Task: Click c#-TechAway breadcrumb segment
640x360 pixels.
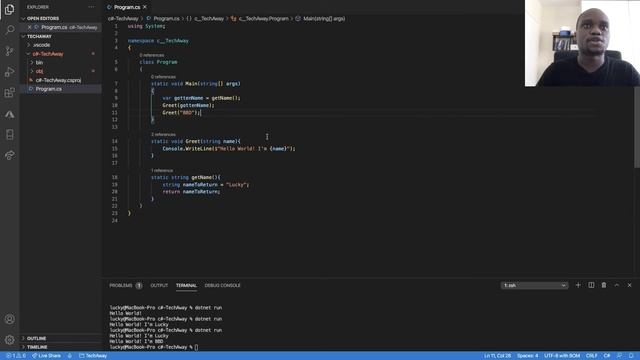Action: click(x=123, y=18)
